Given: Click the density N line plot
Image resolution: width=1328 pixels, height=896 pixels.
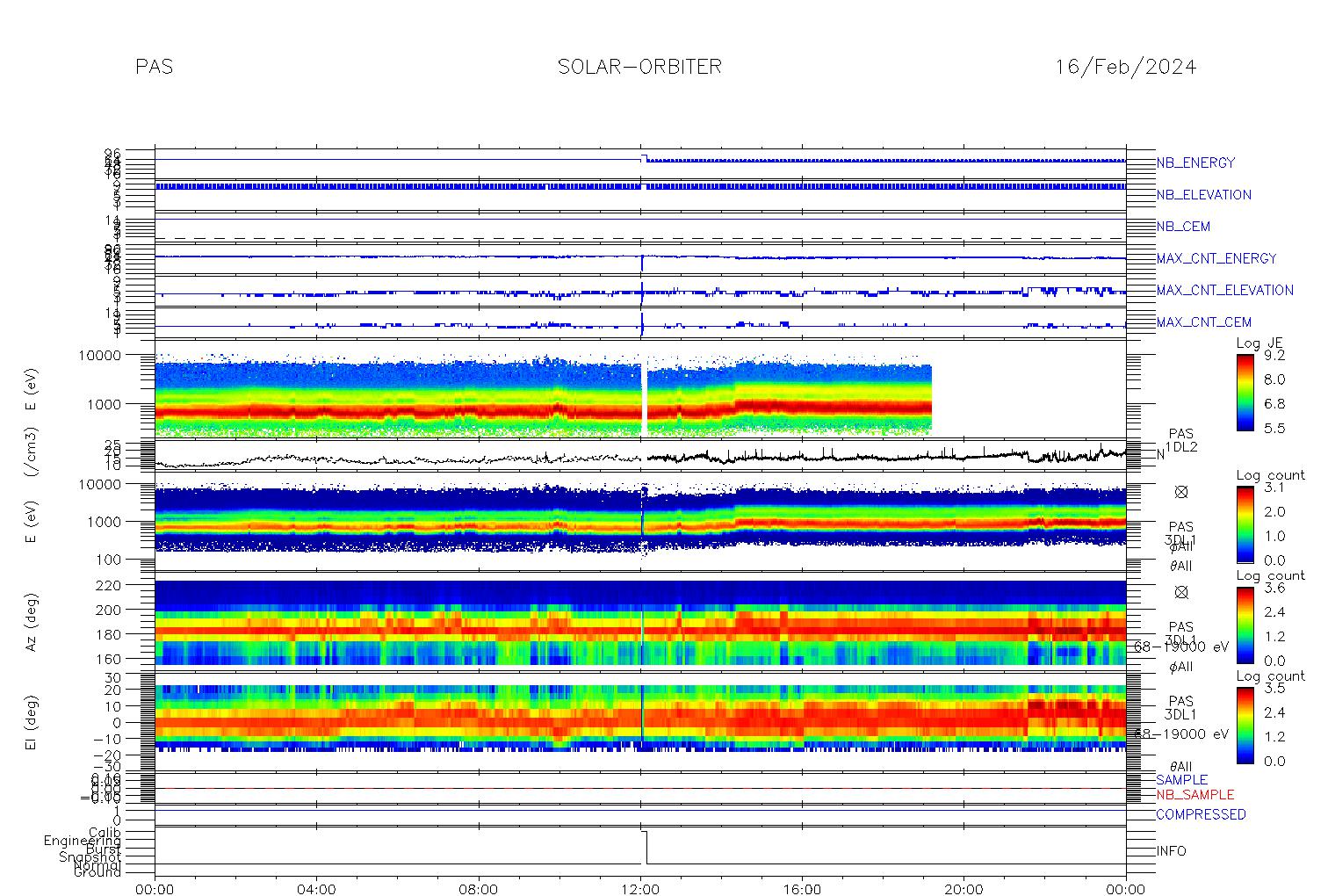Looking at the screenshot, I should coord(640,456).
